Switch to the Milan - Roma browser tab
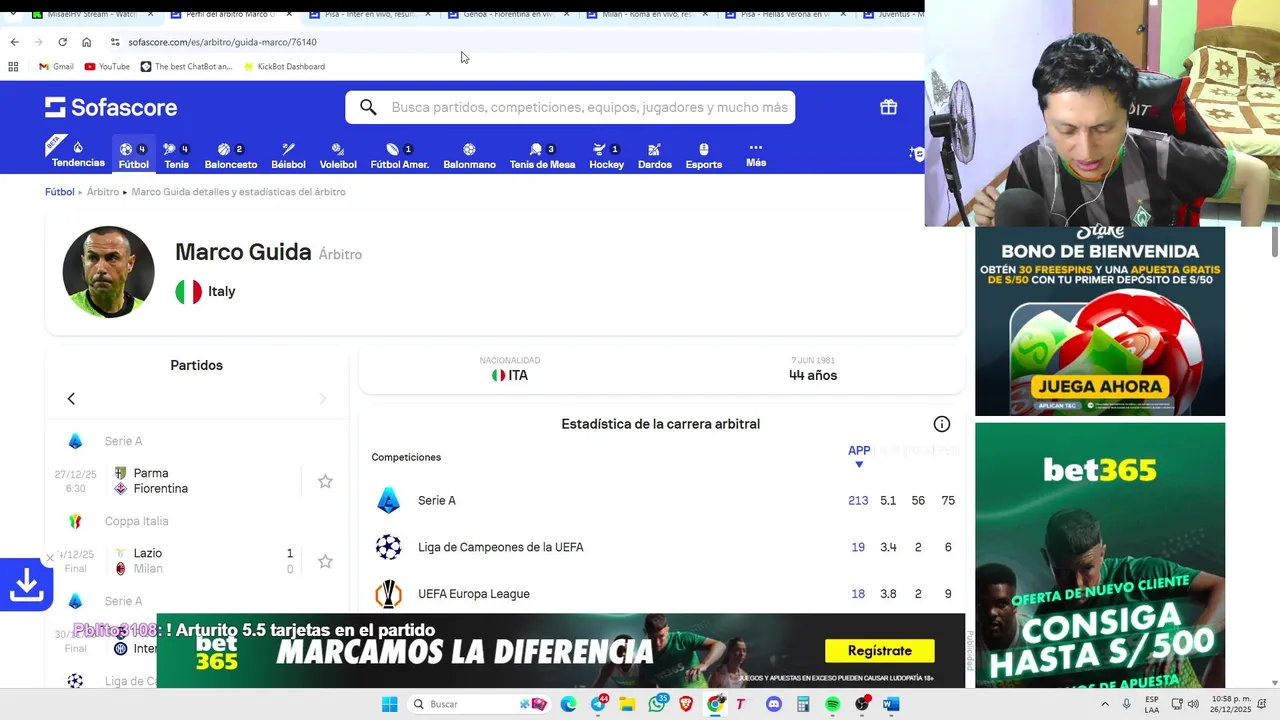 tap(647, 14)
